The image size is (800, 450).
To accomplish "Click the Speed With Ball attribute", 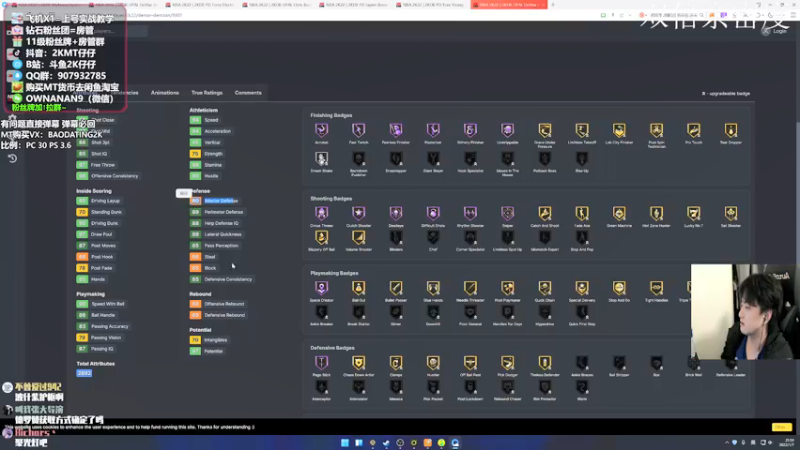I will pyautogui.click(x=101, y=304).
